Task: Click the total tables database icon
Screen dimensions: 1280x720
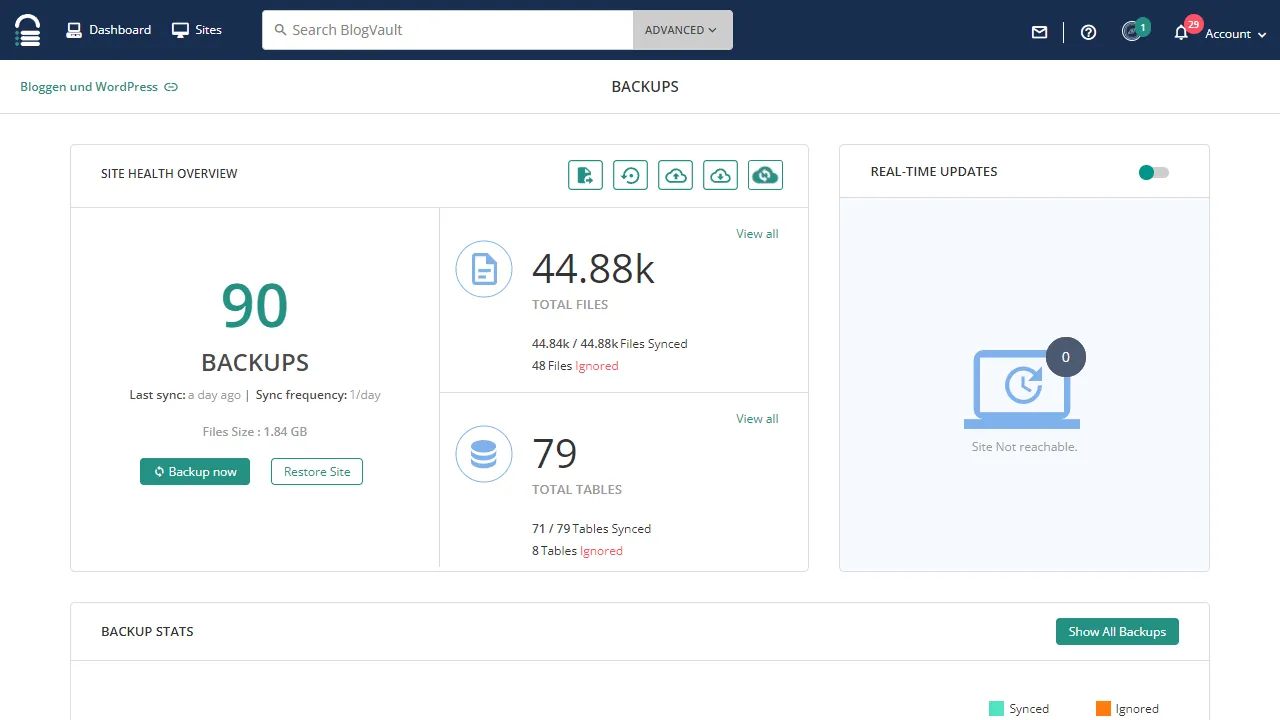Action: tap(484, 454)
